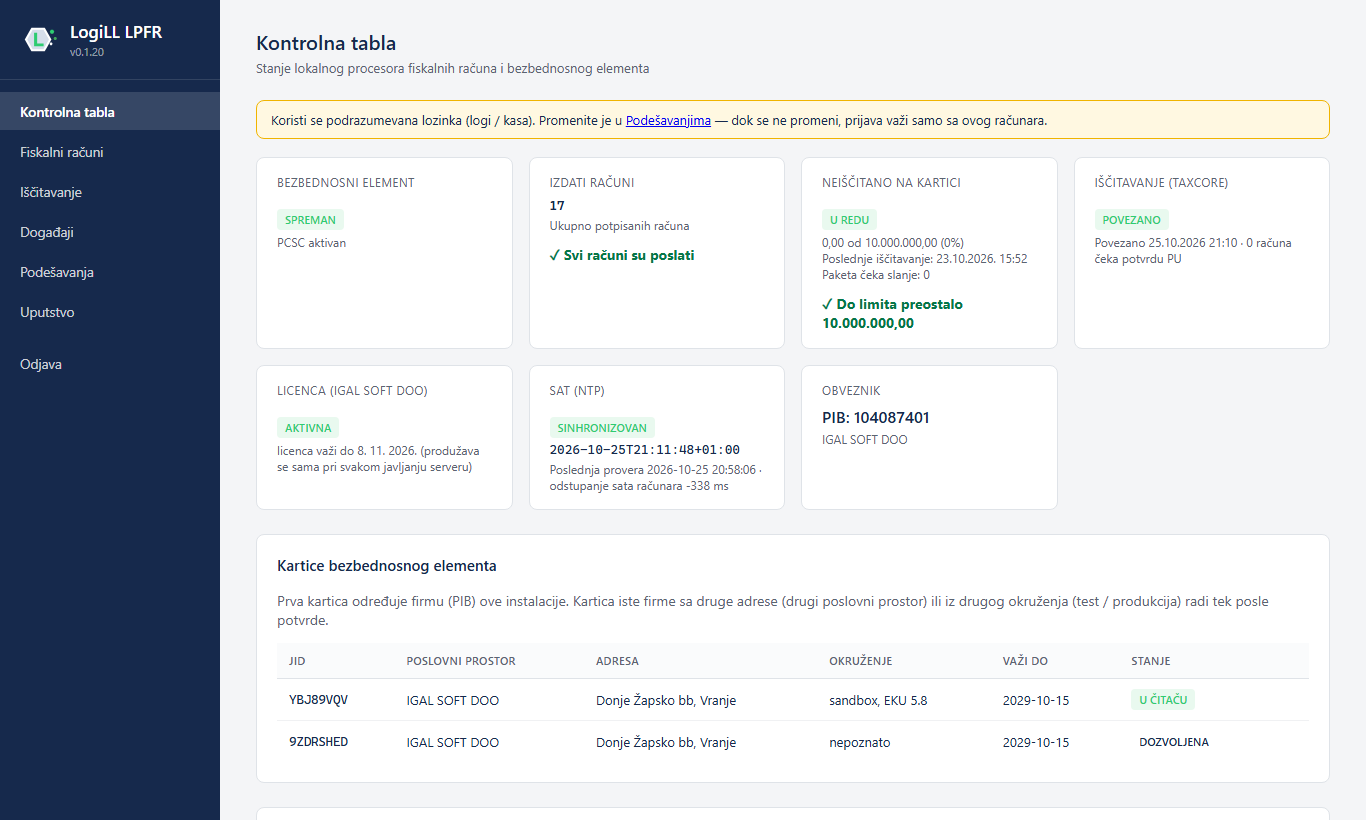Click the version label v0.1.20

point(87,52)
